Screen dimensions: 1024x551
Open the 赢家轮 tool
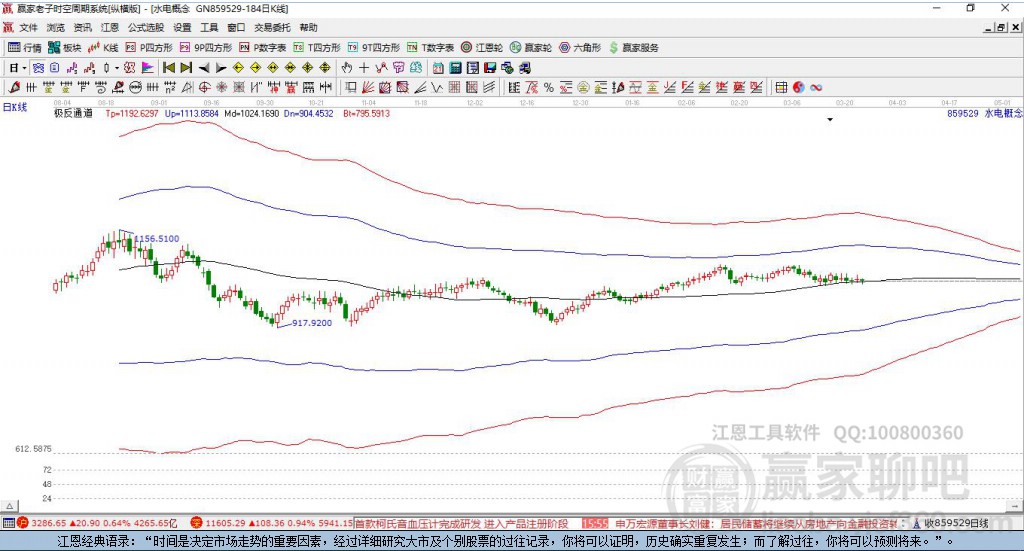pos(531,48)
